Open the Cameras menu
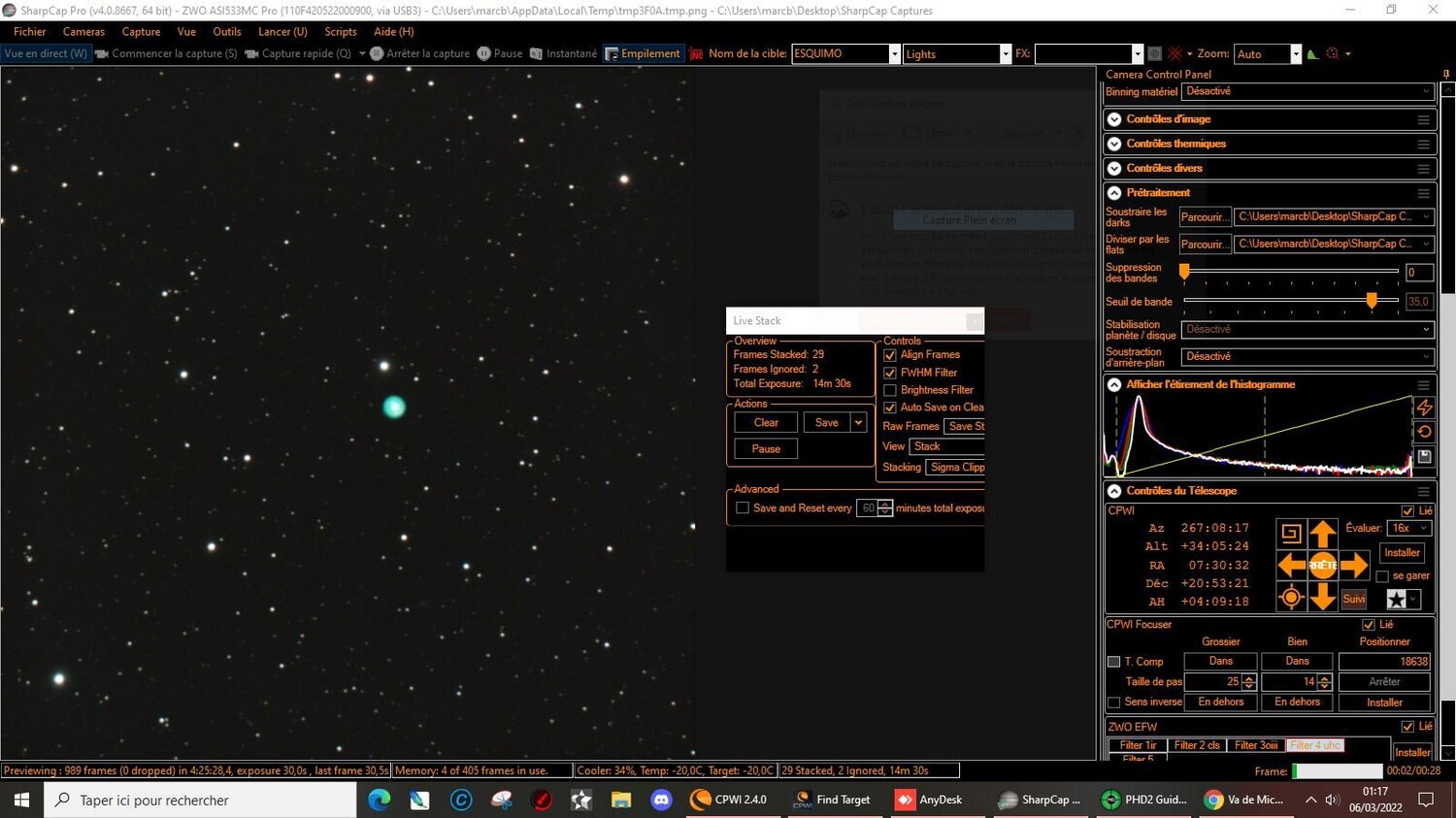Image resolution: width=1456 pixels, height=818 pixels. tap(83, 32)
